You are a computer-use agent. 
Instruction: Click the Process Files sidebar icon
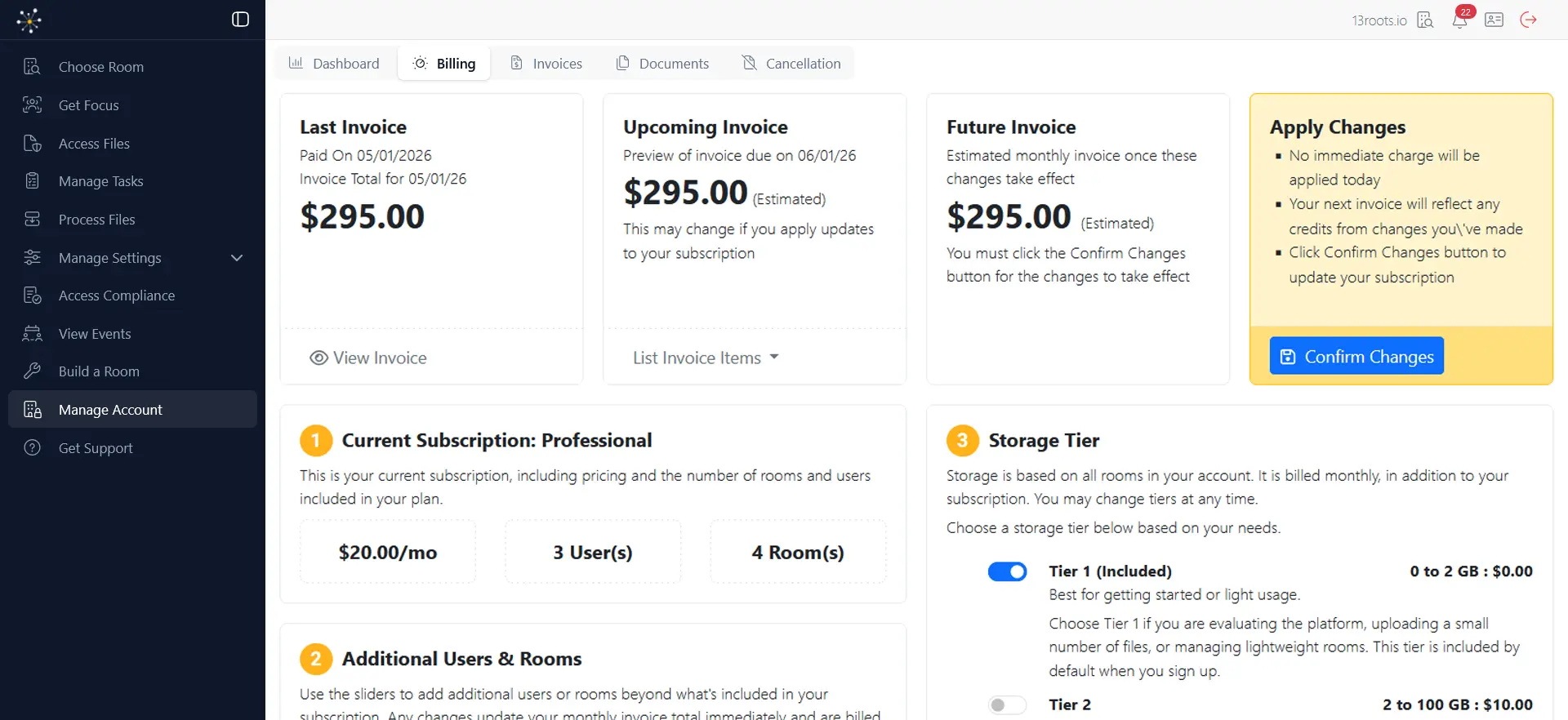point(32,219)
